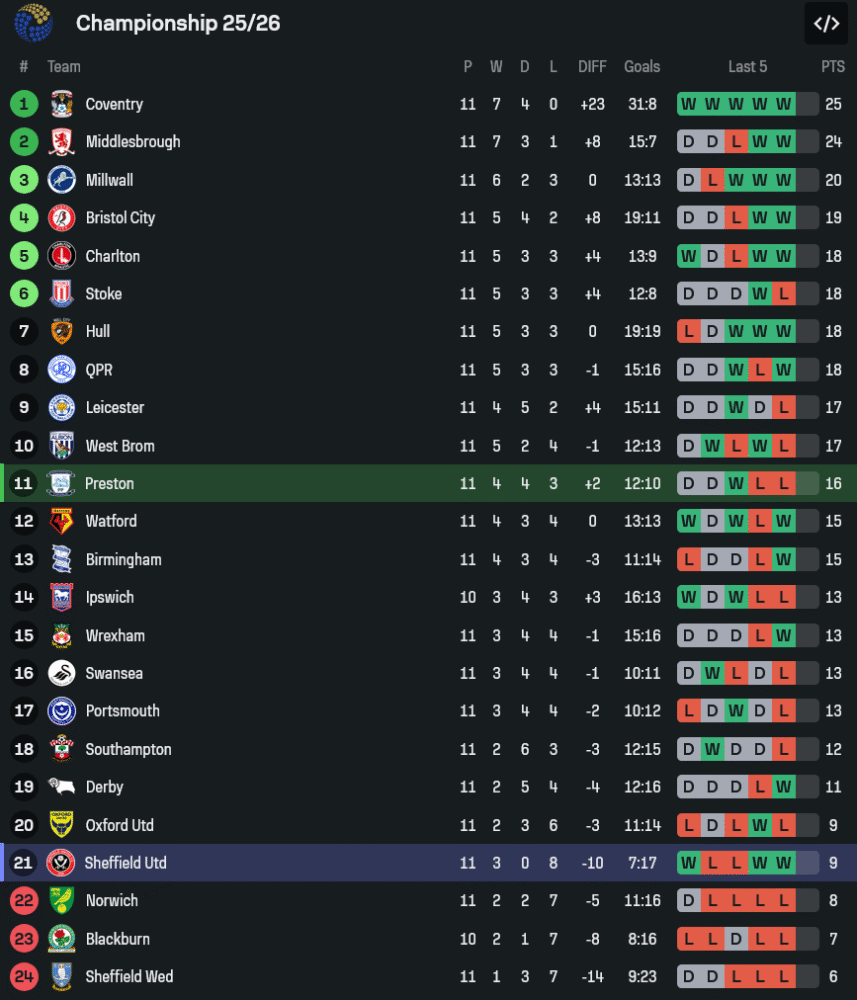Image resolution: width=857 pixels, height=1000 pixels.
Task: Click the Derby club crest
Action: 62,787
